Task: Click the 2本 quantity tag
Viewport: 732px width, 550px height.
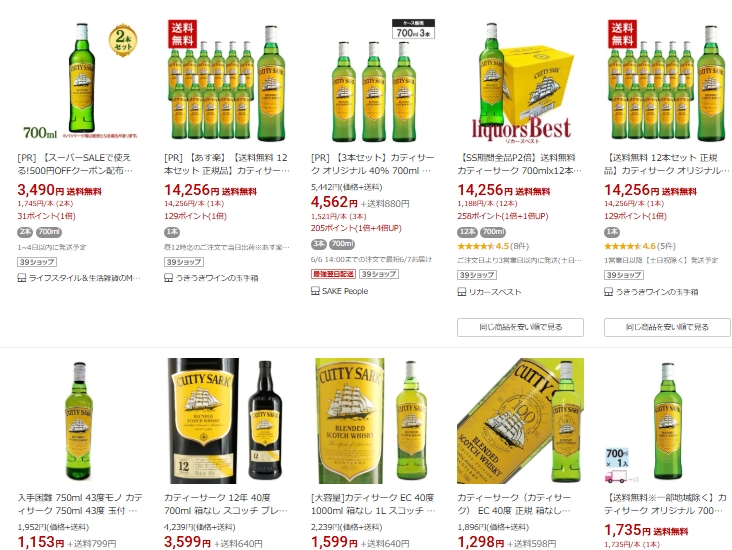Action: (25, 232)
